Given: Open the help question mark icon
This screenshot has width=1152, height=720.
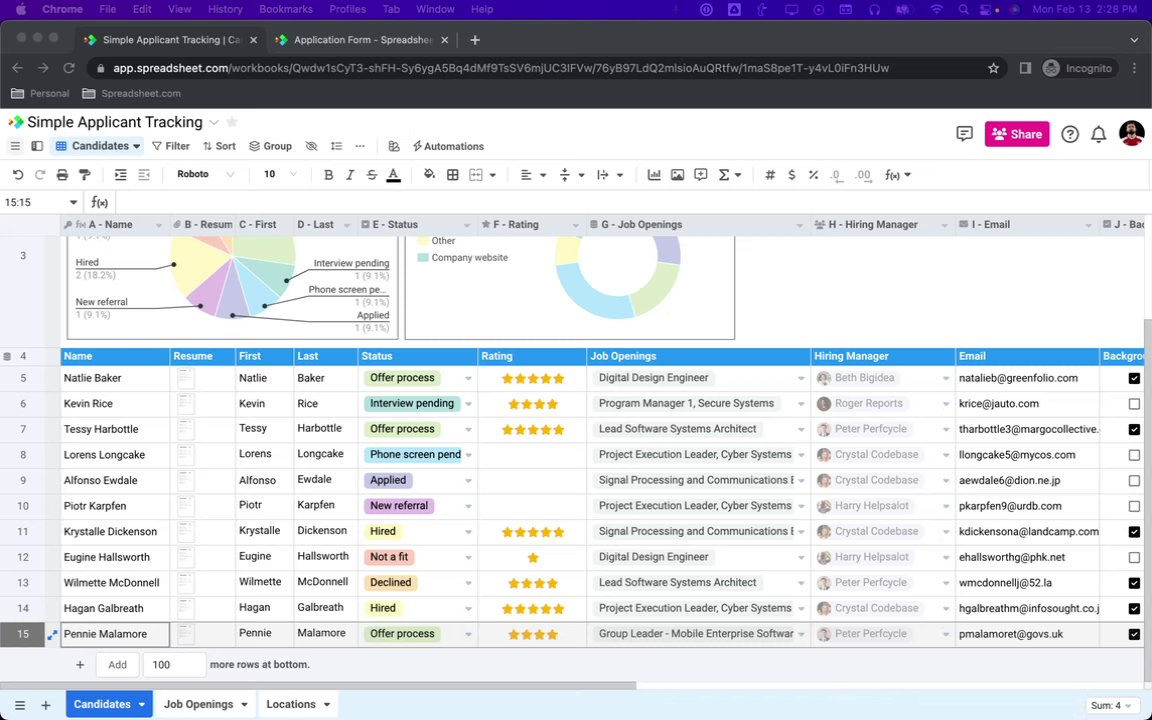Looking at the screenshot, I should [x=1070, y=134].
